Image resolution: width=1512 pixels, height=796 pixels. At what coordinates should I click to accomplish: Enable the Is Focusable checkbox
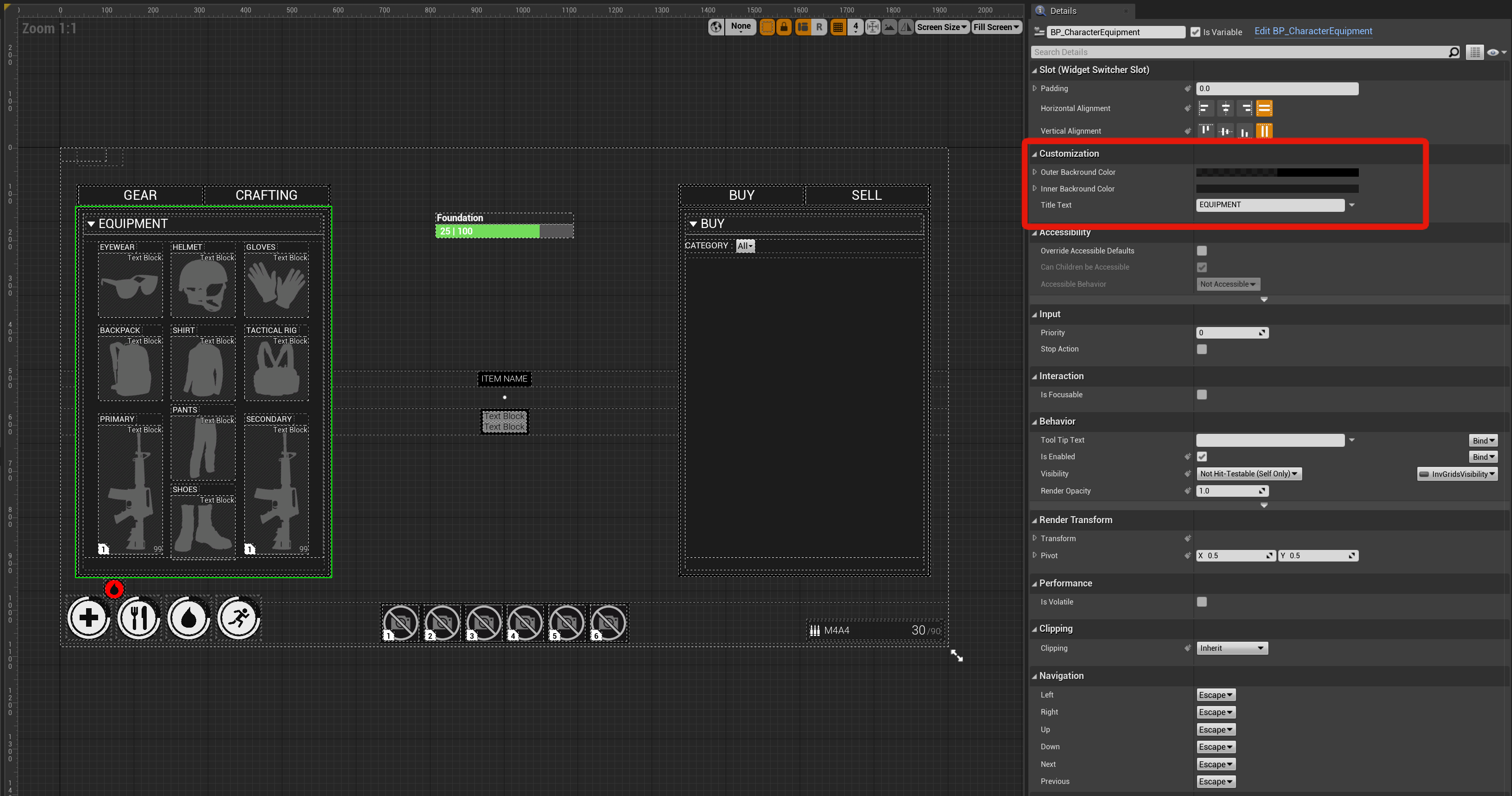click(1201, 395)
